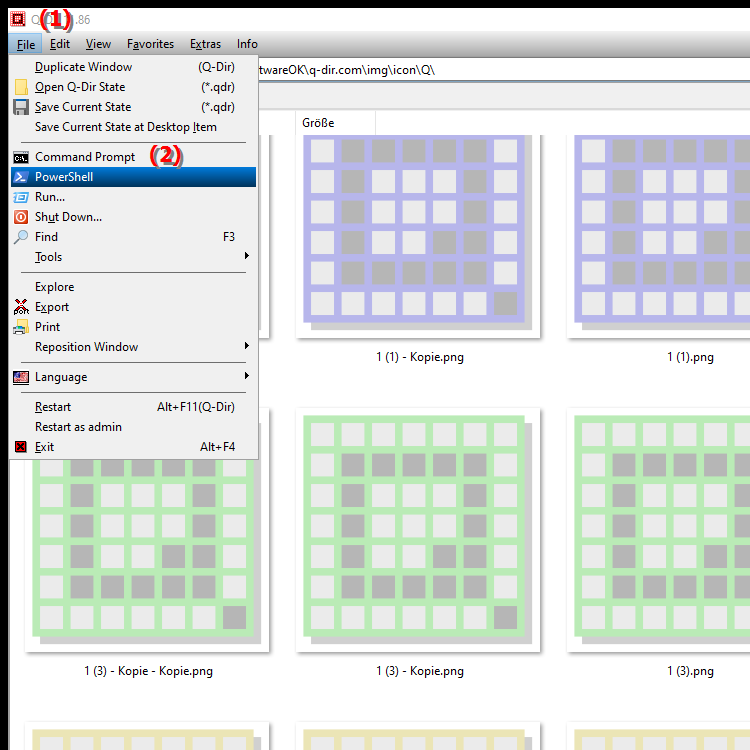Open the View menu
This screenshot has width=750, height=750.
(98, 44)
